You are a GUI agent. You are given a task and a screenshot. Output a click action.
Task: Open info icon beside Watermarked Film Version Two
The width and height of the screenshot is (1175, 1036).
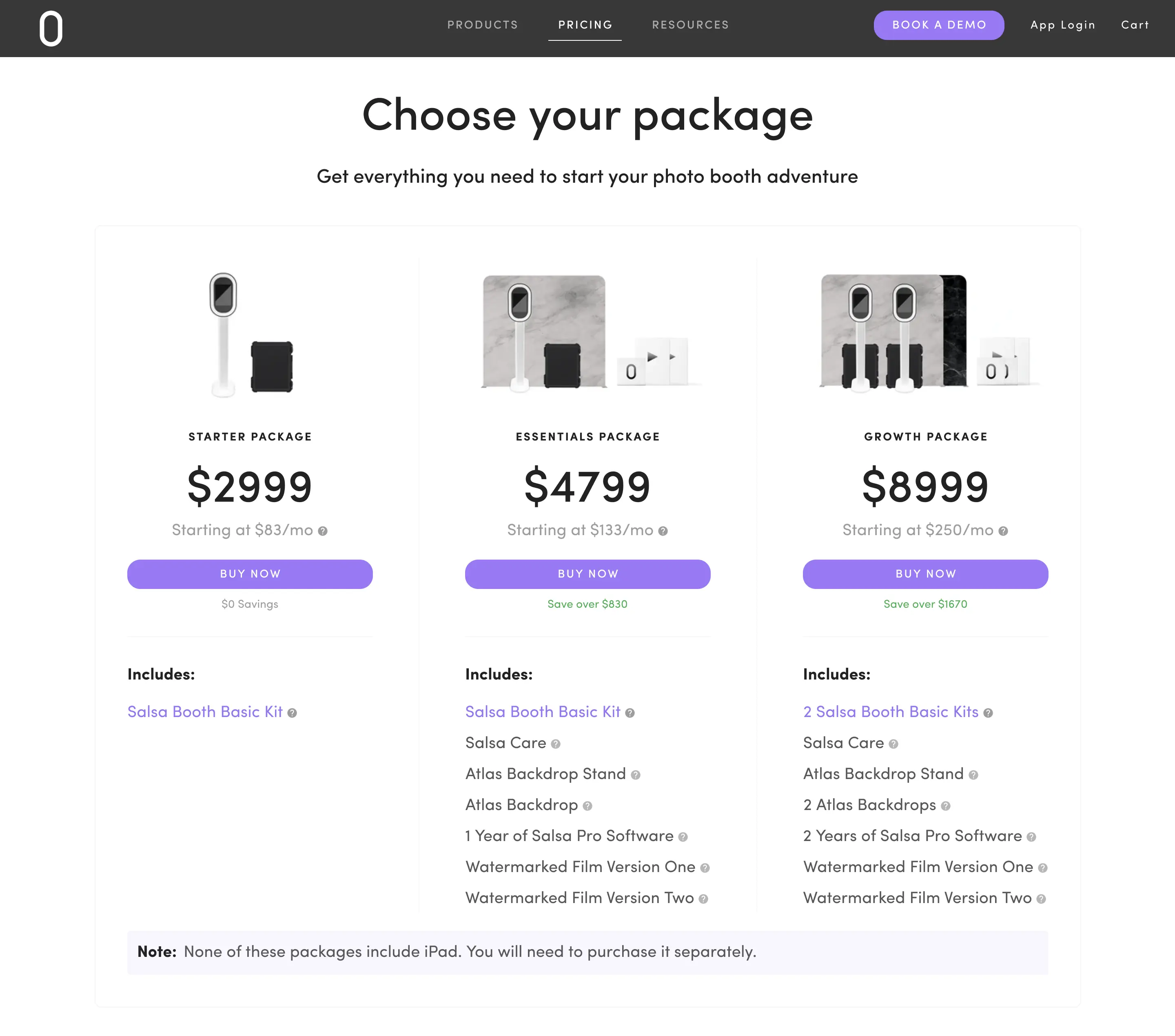click(704, 898)
